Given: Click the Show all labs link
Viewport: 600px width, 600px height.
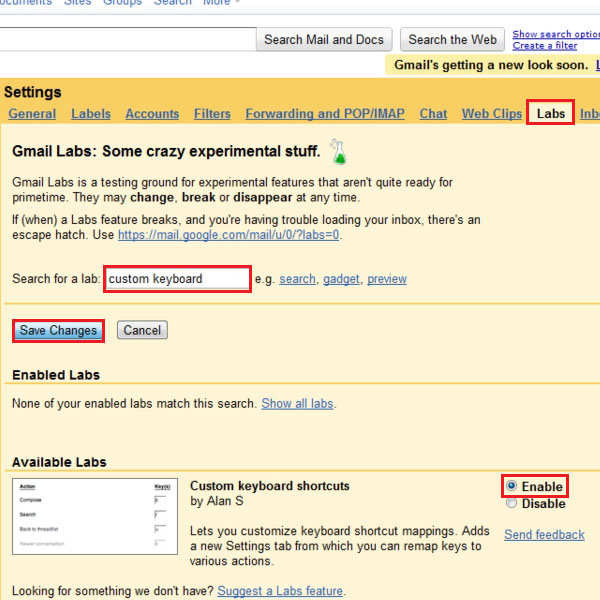Looking at the screenshot, I should (297, 403).
